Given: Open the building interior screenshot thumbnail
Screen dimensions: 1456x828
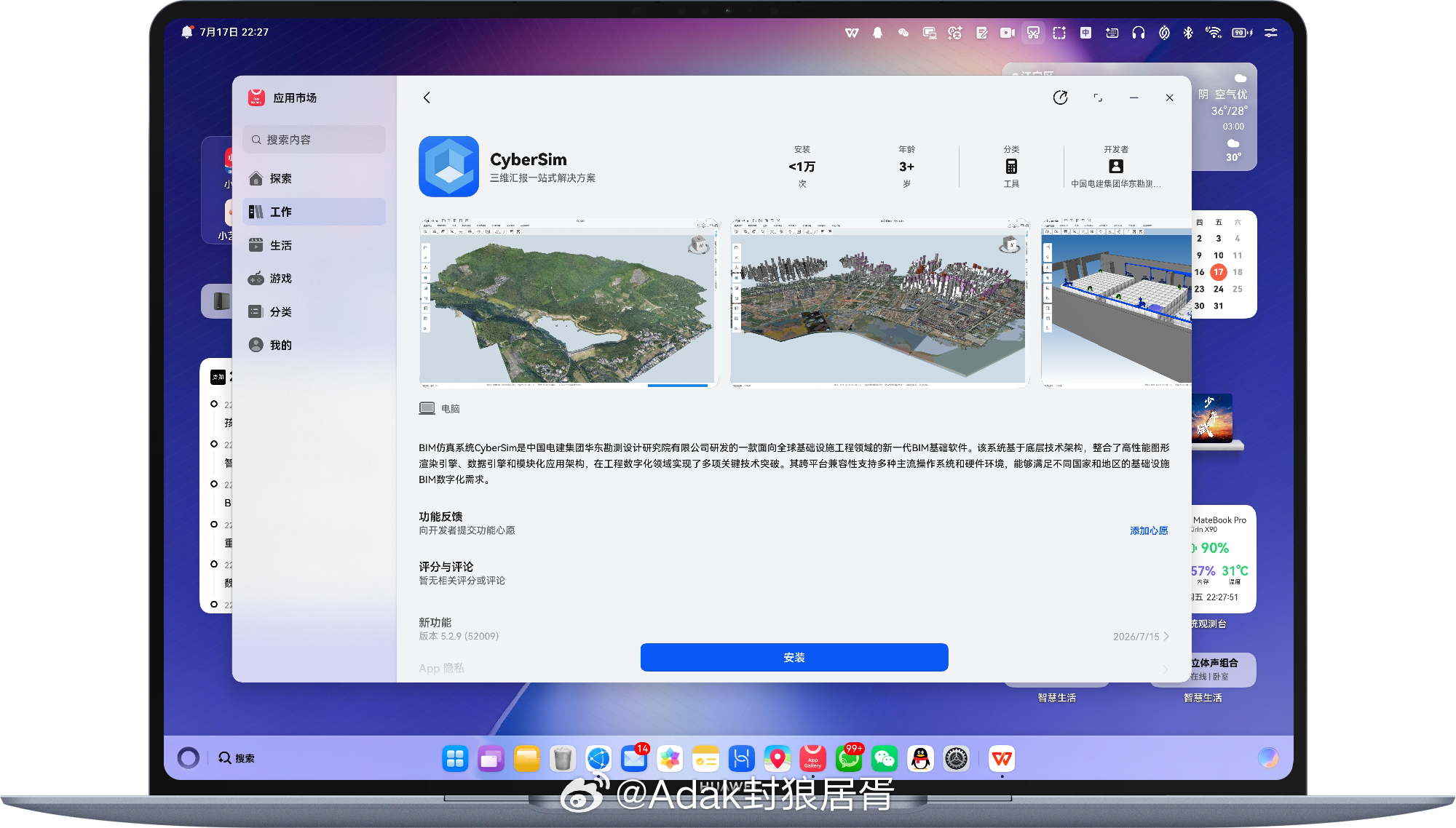Looking at the screenshot, I should [x=1116, y=303].
